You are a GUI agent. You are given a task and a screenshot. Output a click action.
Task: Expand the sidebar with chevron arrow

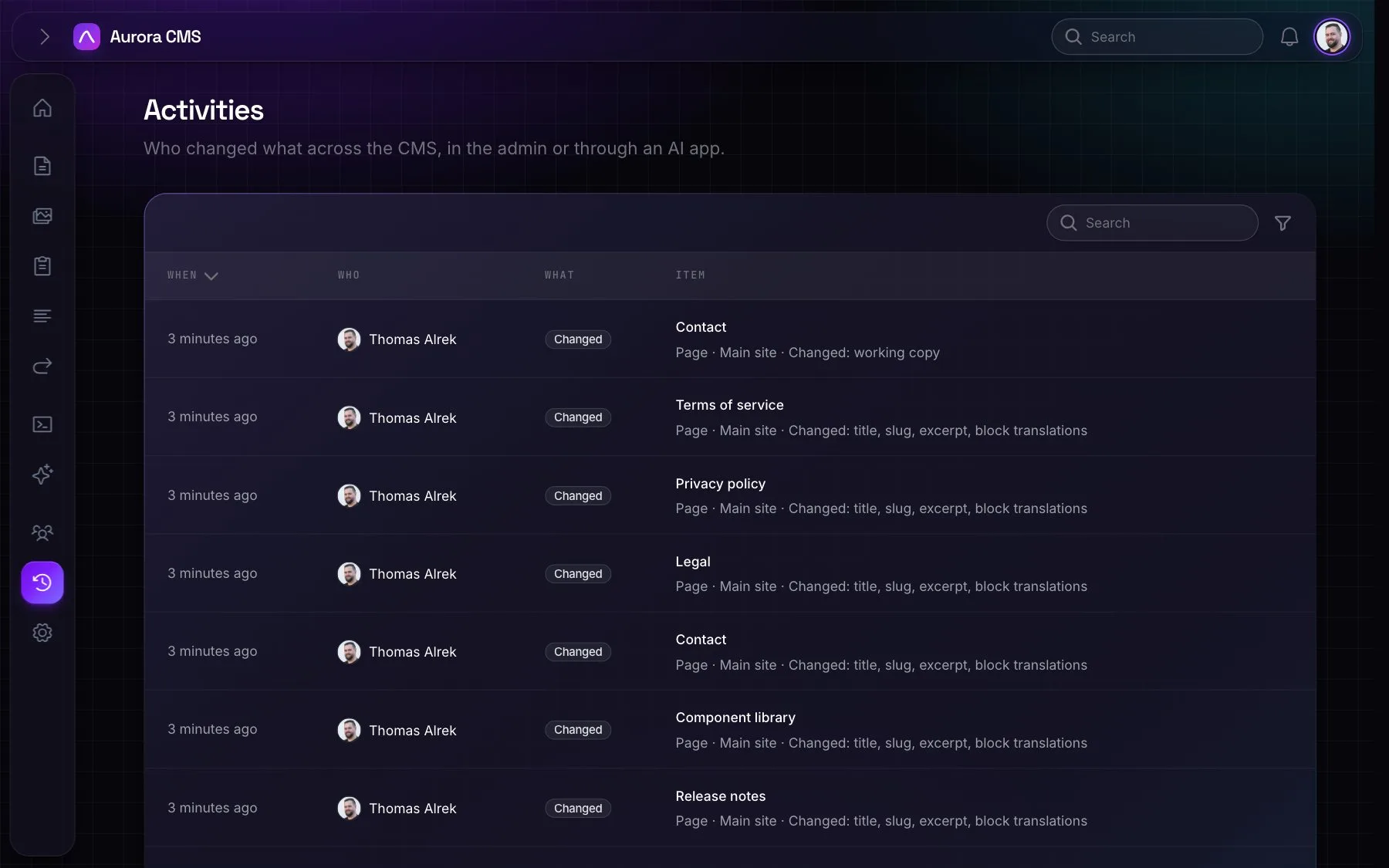(x=45, y=37)
